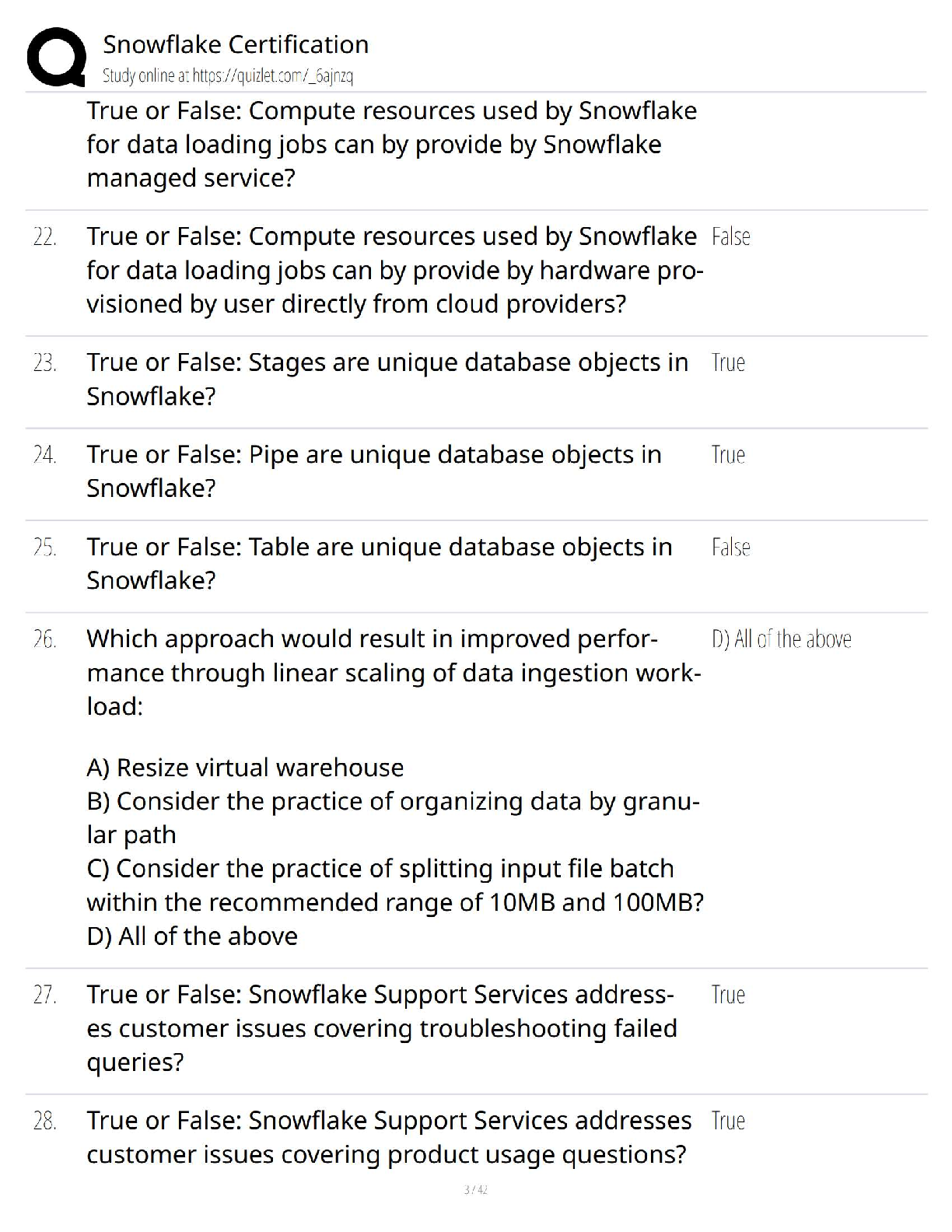Click the True answer for question 27

click(x=728, y=995)
